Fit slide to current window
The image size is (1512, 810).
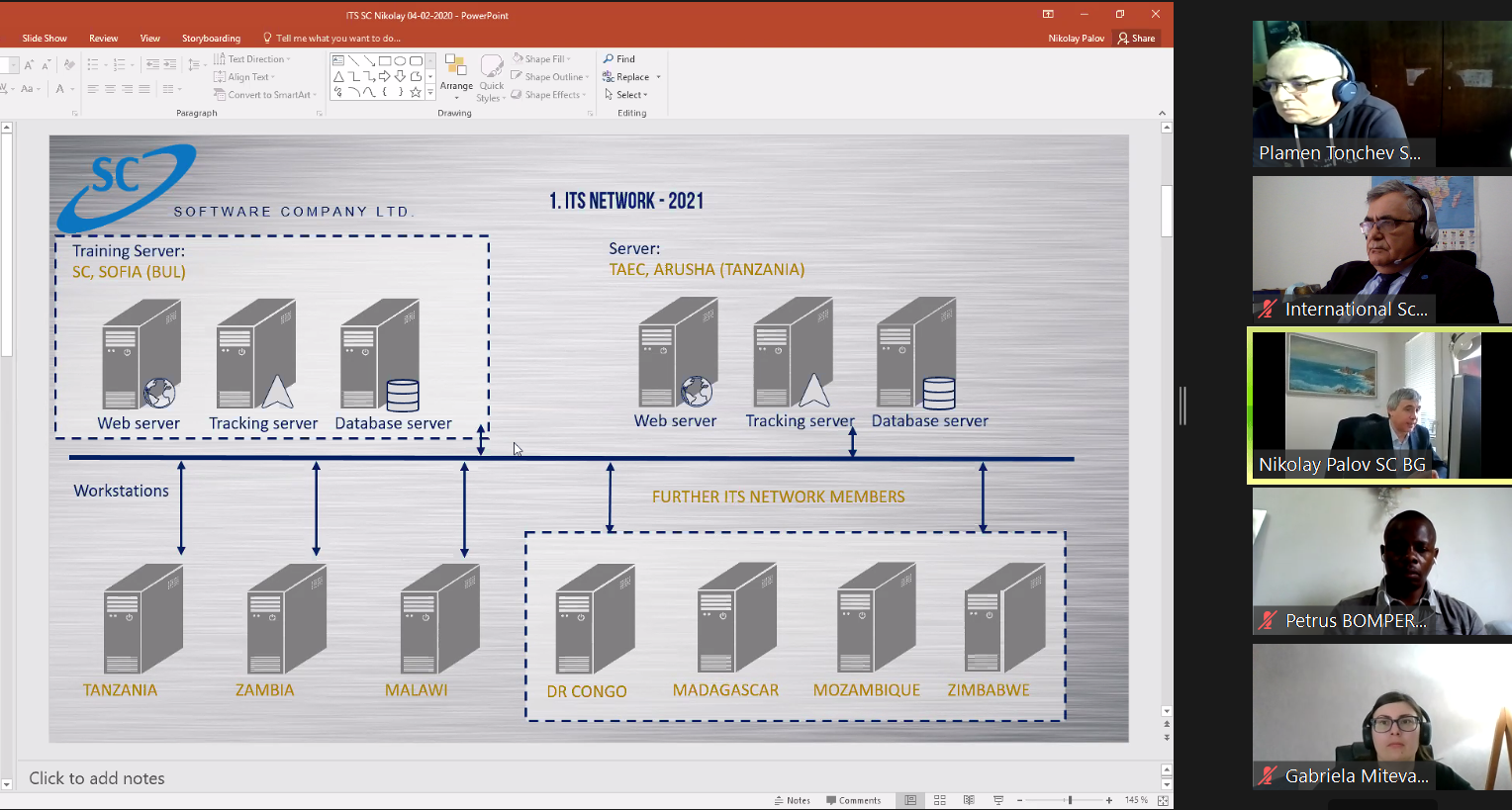(x=1163, y=800)
